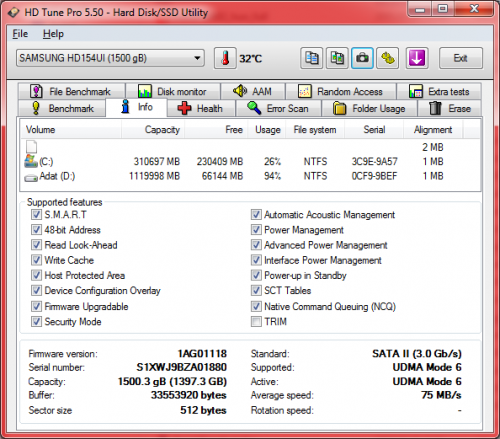Click the 310697 MB capacity value

[x=157, y=162]
